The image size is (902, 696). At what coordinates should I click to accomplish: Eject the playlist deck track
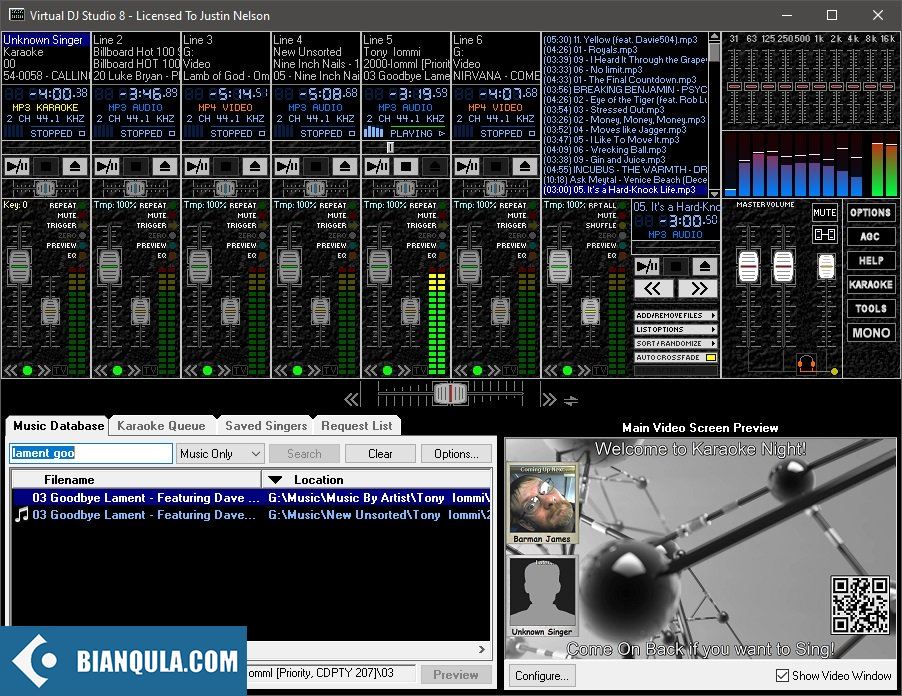[704, 266]
